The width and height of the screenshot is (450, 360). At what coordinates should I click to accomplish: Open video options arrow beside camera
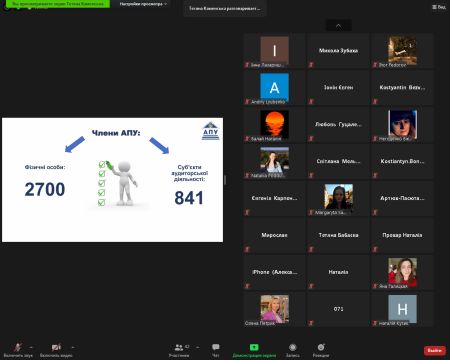click(x=73, y=347)
